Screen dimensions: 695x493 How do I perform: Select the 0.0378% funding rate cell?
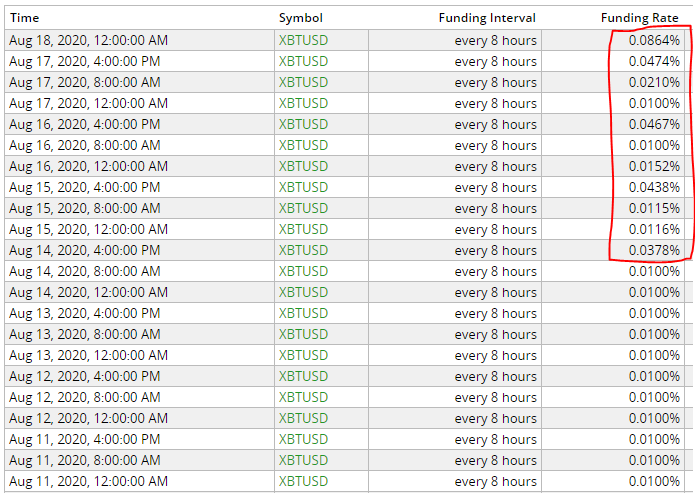pos(613,250)
